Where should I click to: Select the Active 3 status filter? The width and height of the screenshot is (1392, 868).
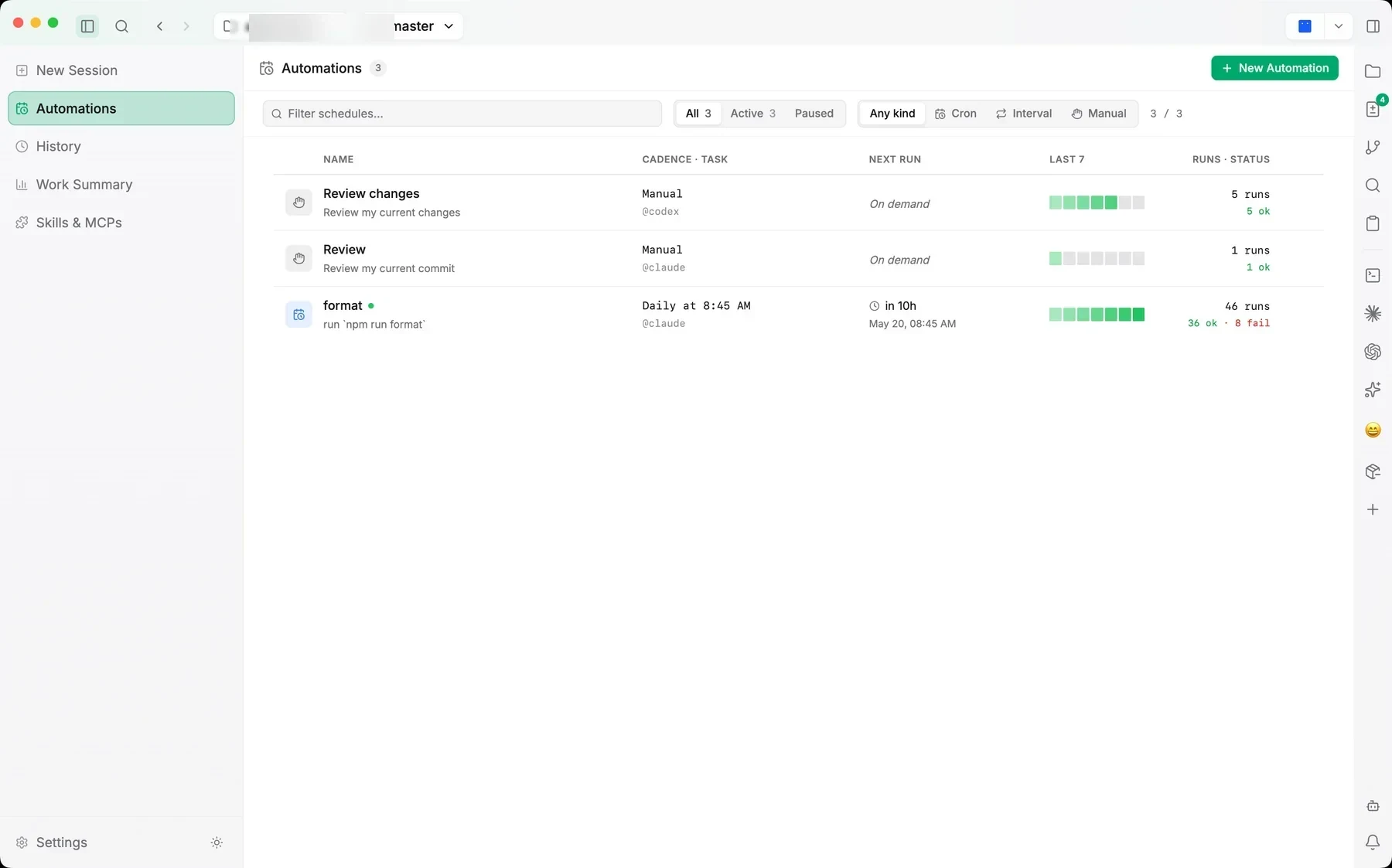pos(752,114)
